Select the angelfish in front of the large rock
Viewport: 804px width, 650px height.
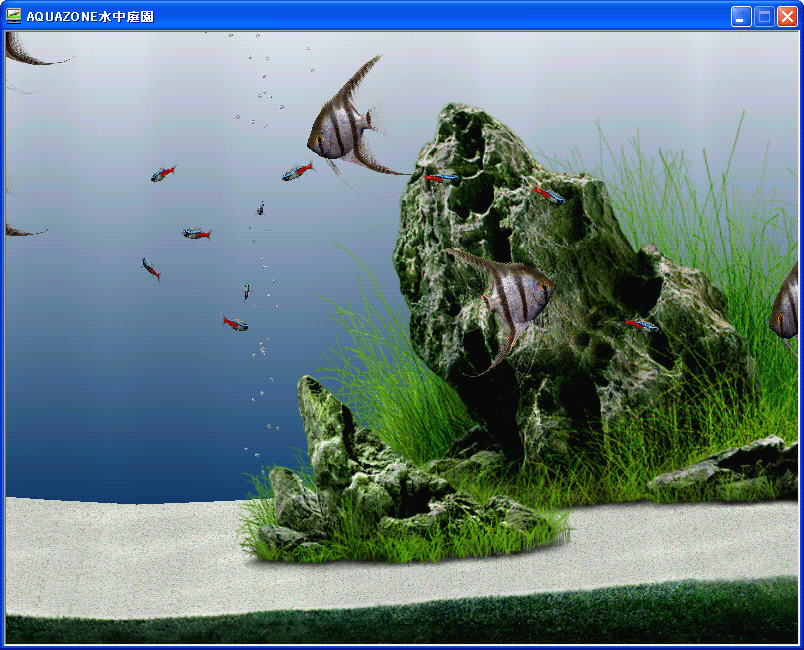pos(509,290)
